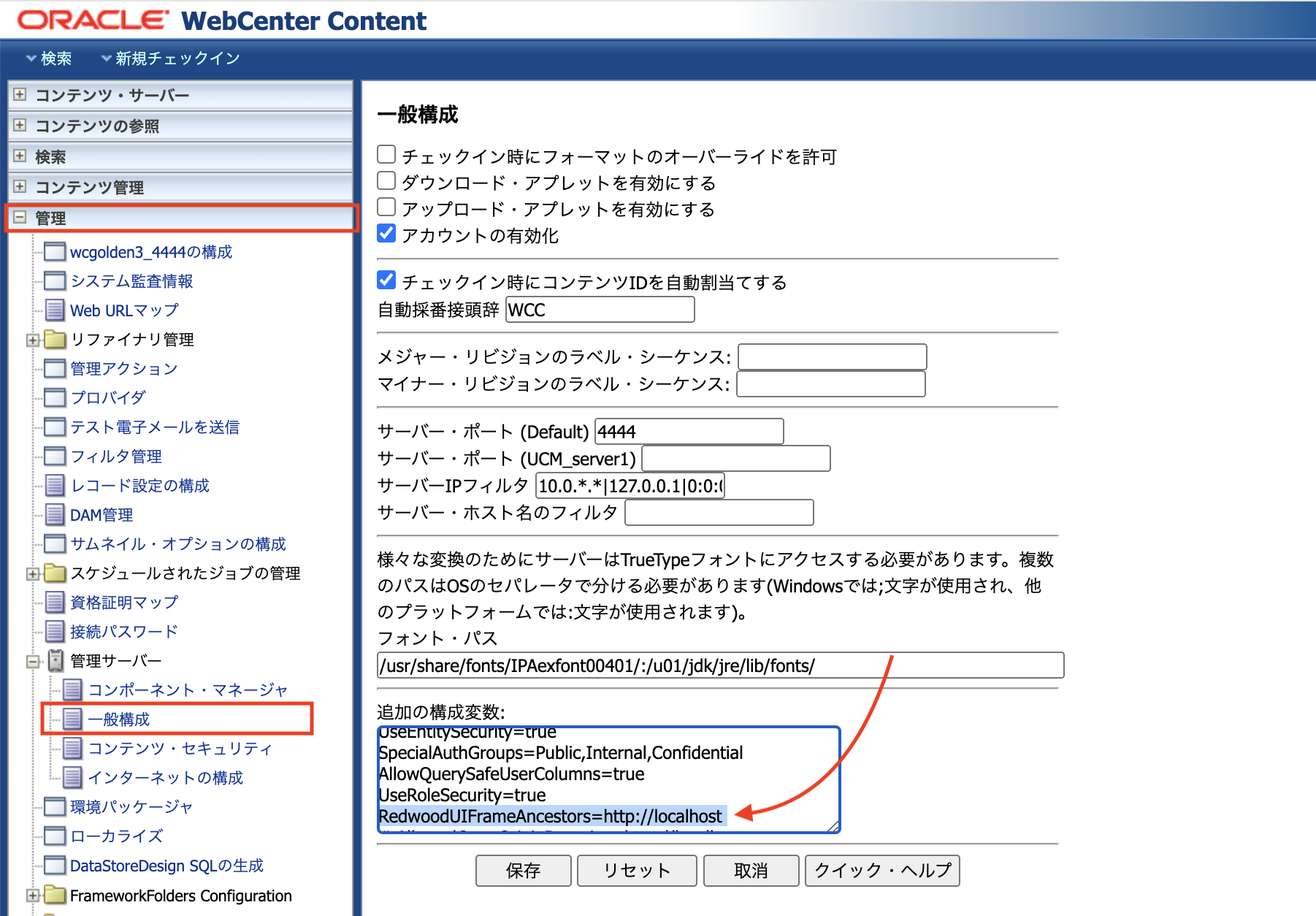Open the プロバイダ link
Screen dimensions: 1316x916
[x=108, y=398]
